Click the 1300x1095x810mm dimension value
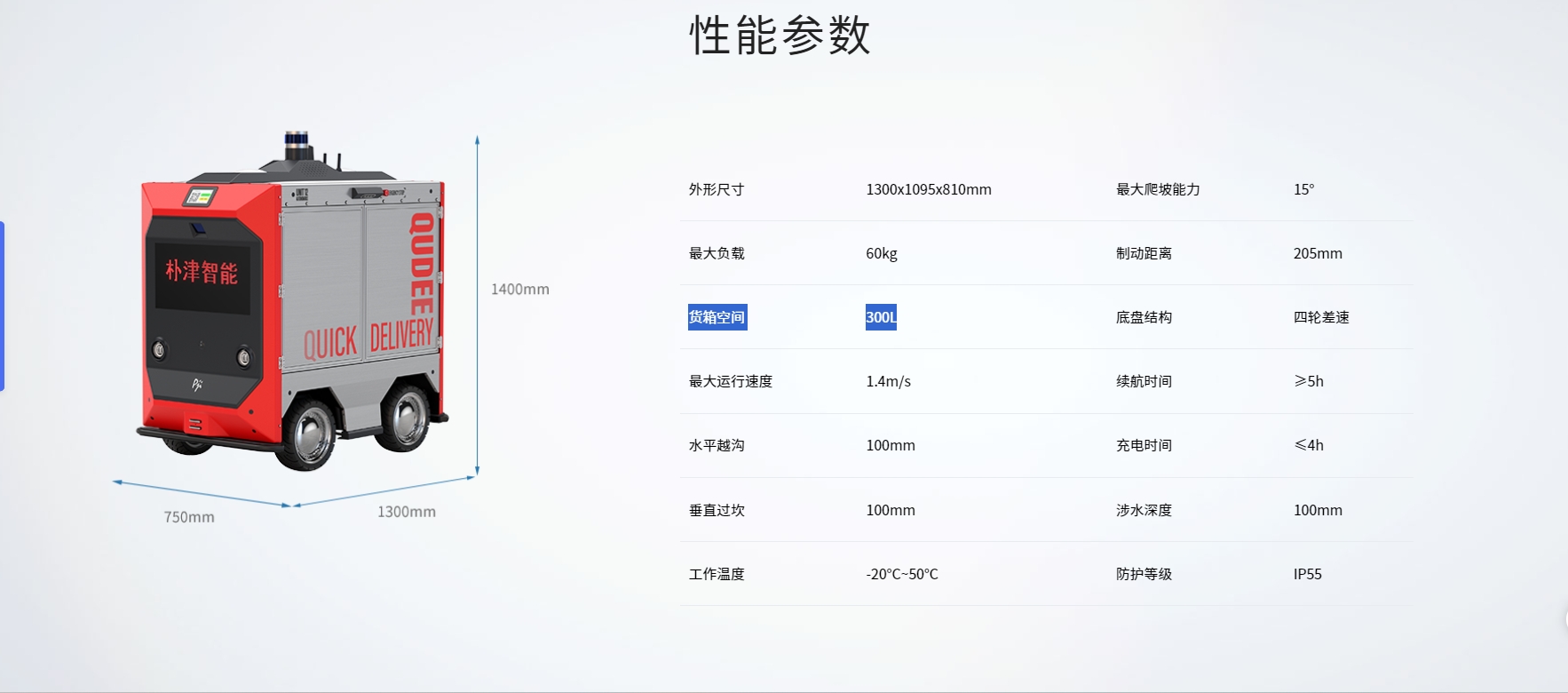 928,189
